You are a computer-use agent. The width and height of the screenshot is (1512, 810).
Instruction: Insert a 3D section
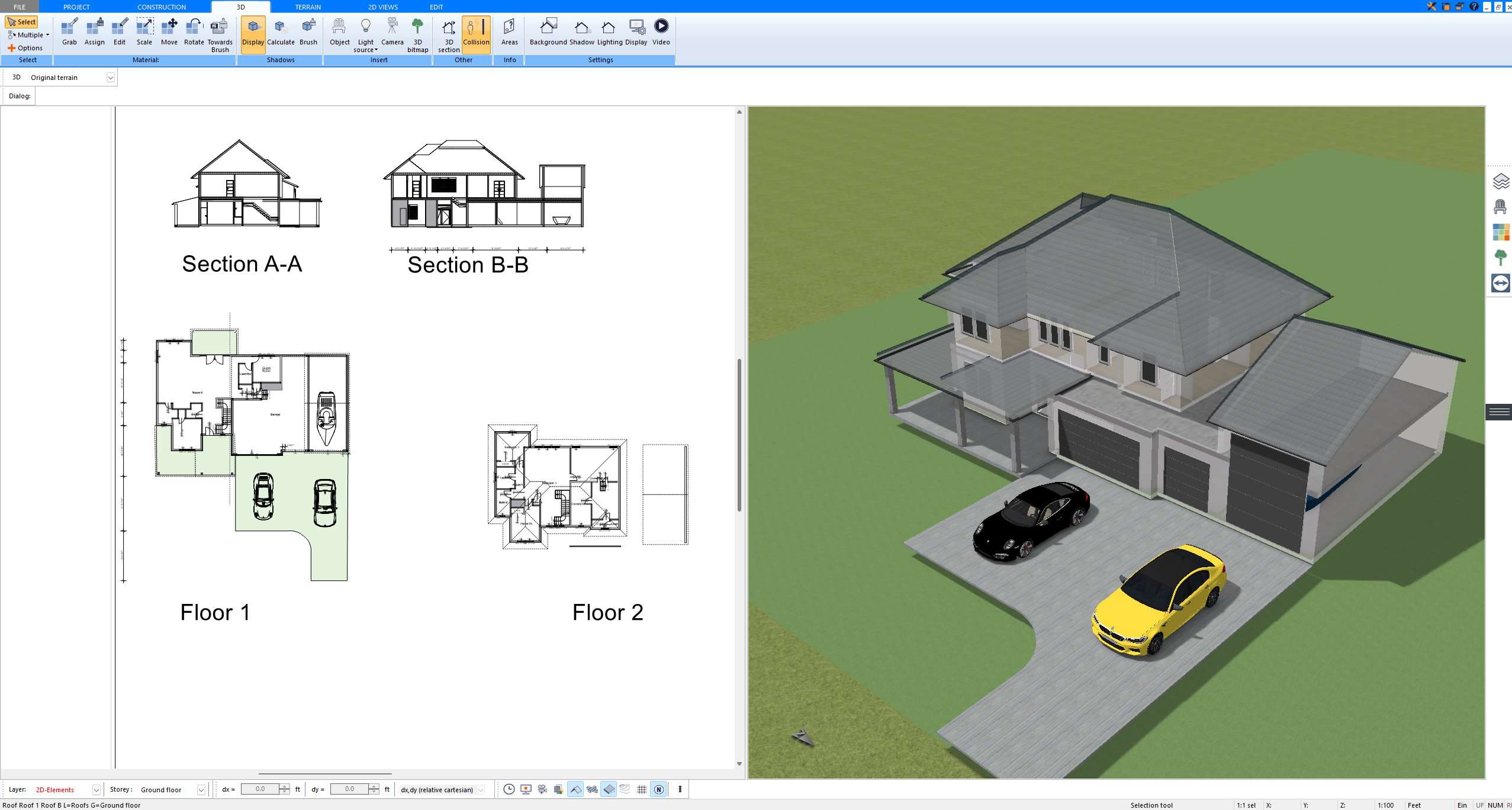448,34
